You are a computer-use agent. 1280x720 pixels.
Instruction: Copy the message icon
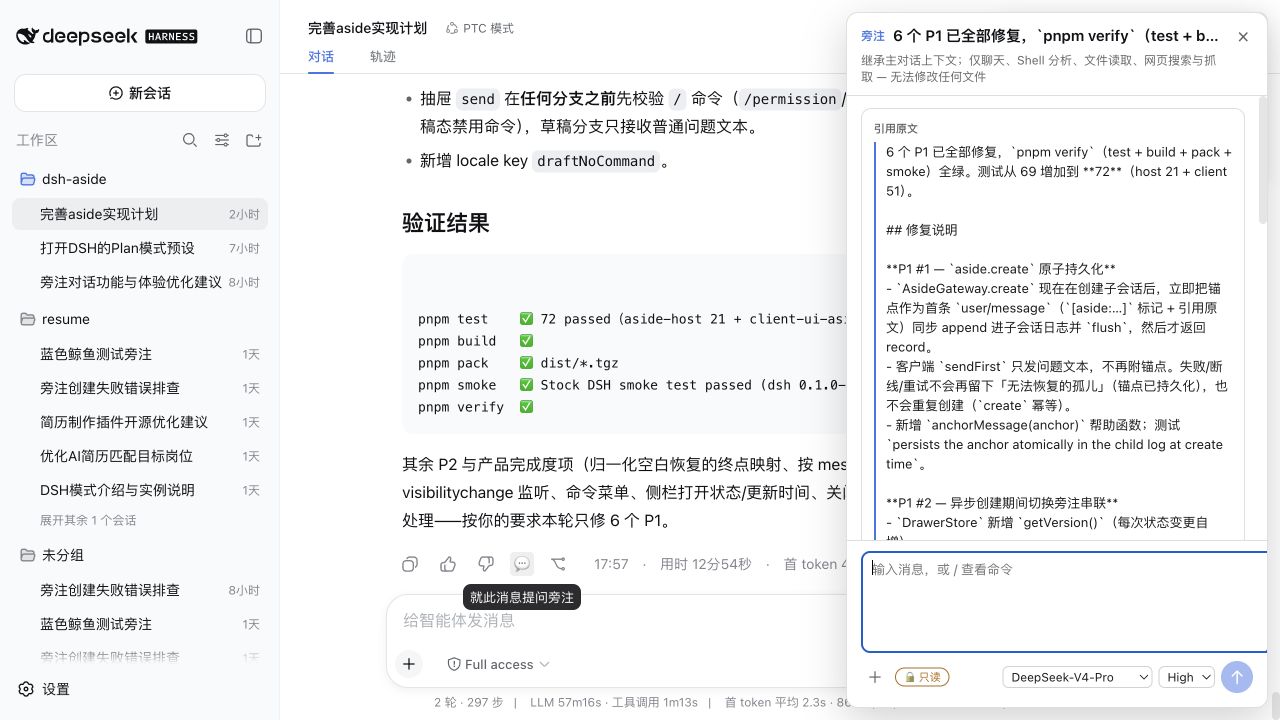click(410, 564)
